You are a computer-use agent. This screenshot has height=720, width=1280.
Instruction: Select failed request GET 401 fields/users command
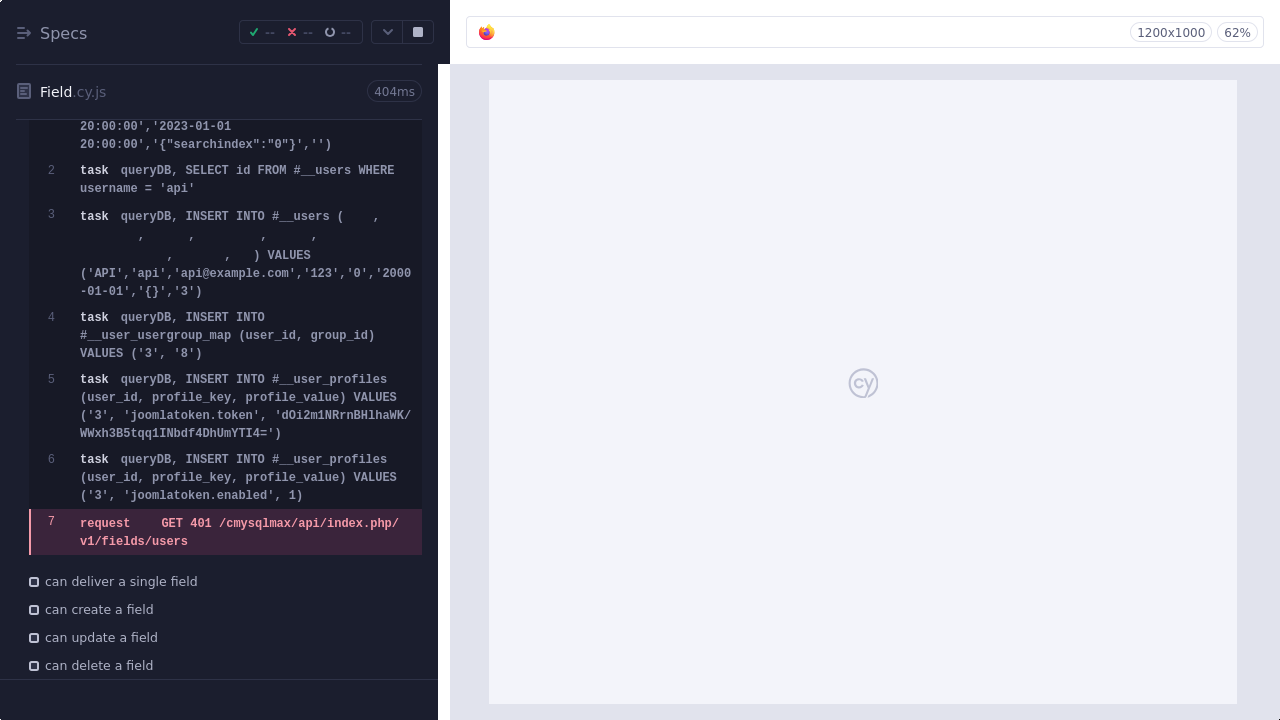226,532
